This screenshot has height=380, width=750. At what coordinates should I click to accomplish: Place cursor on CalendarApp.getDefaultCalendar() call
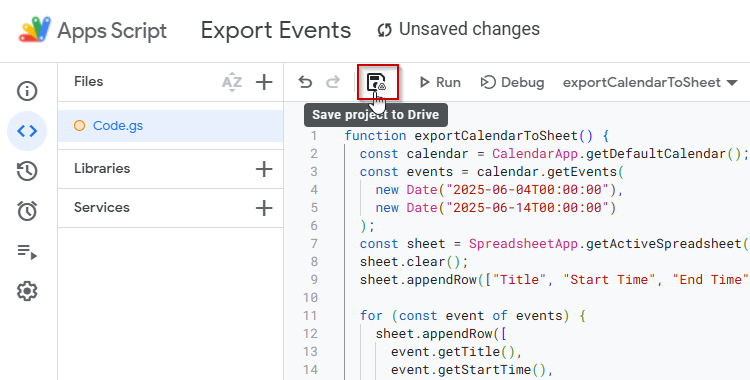tap(617, 154)
